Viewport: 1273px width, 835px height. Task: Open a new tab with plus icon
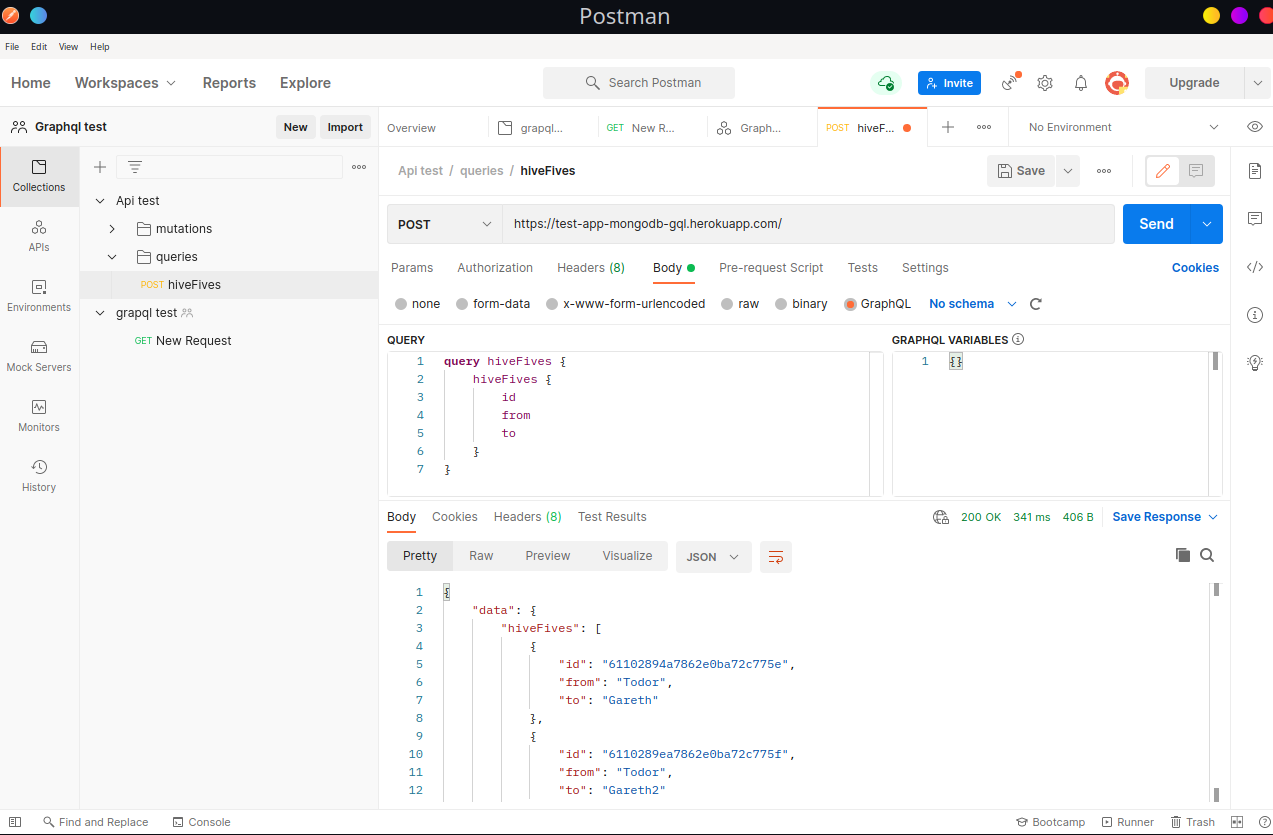[948, 127]
